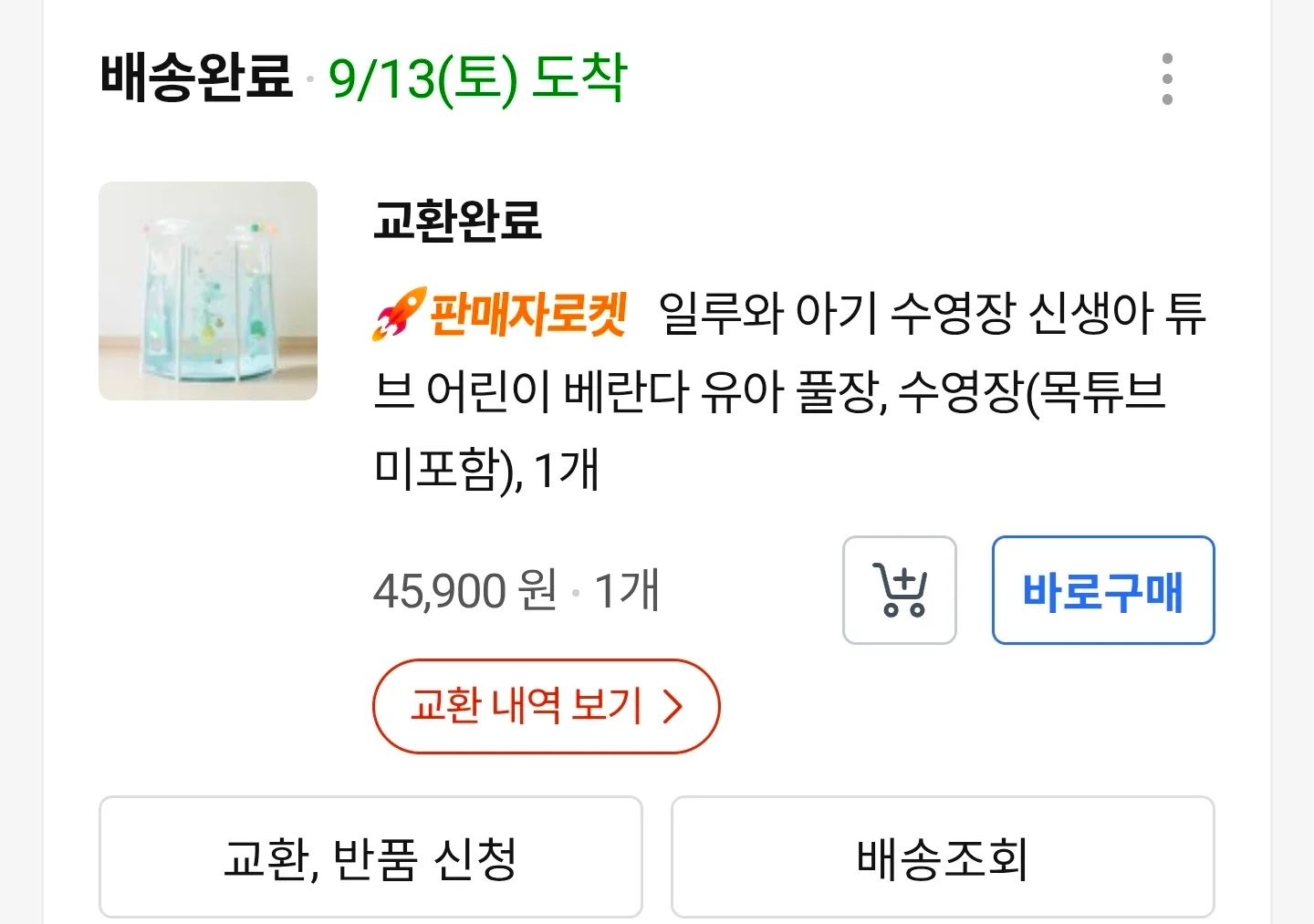1314x924 pixels.
Task: Tap the 판매자로켓 badge text
Action: coord(527,314)
